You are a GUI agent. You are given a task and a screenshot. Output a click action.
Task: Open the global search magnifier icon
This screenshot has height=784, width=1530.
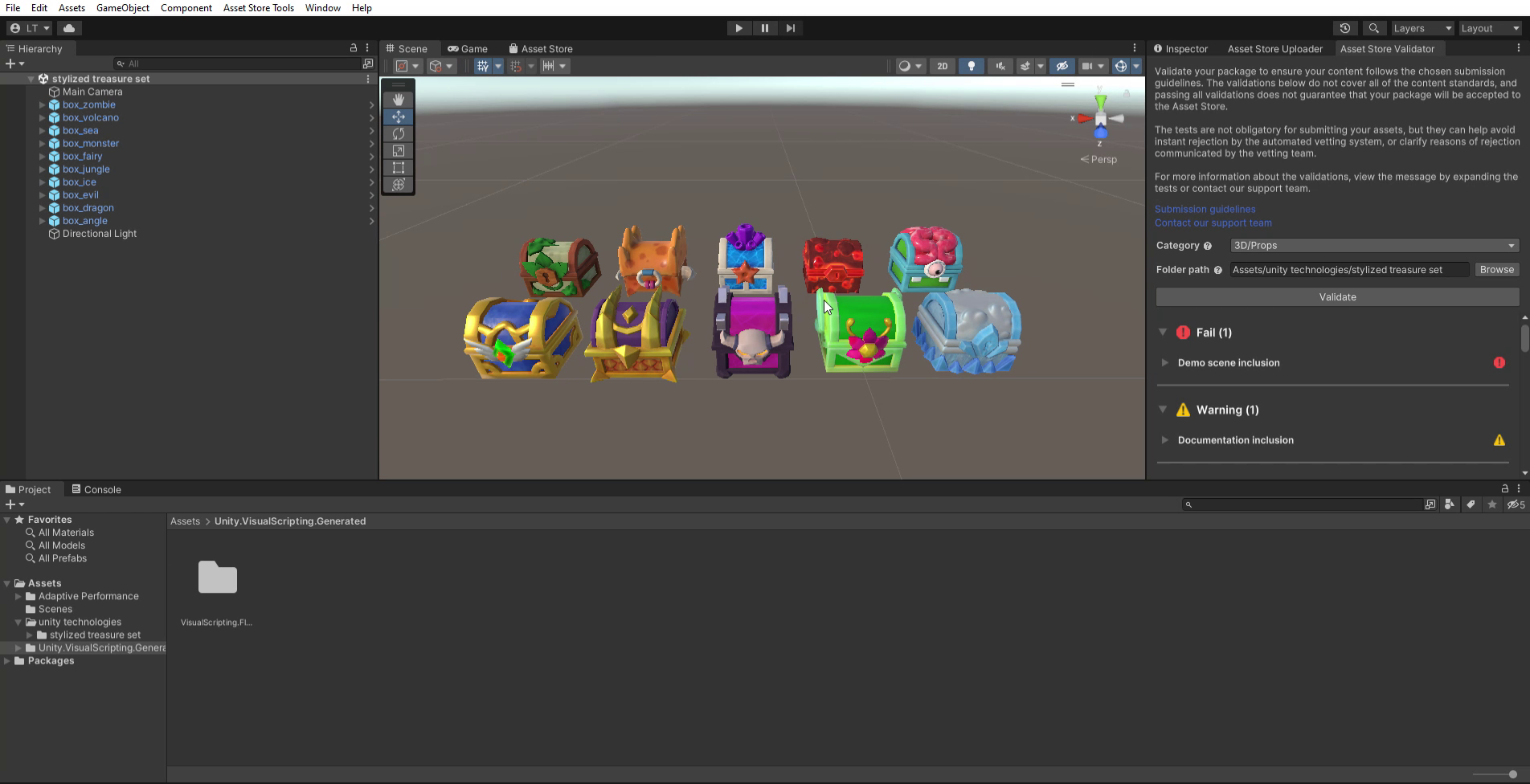[1374, 28]
